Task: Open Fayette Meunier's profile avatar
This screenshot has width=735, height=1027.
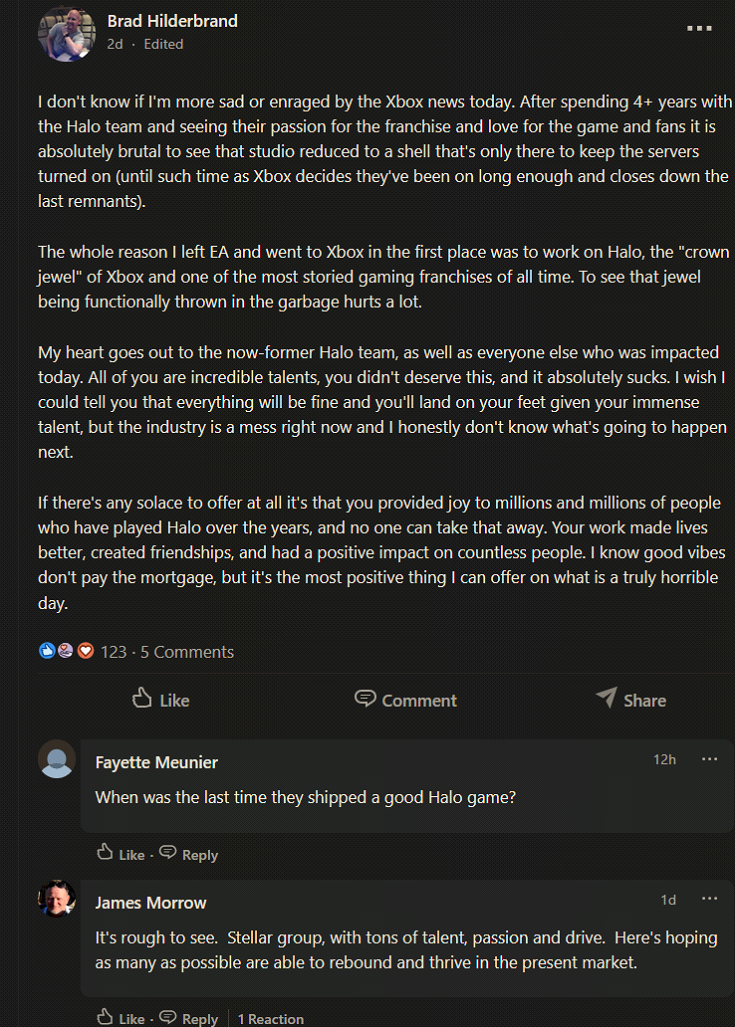Action: (57, 758)
